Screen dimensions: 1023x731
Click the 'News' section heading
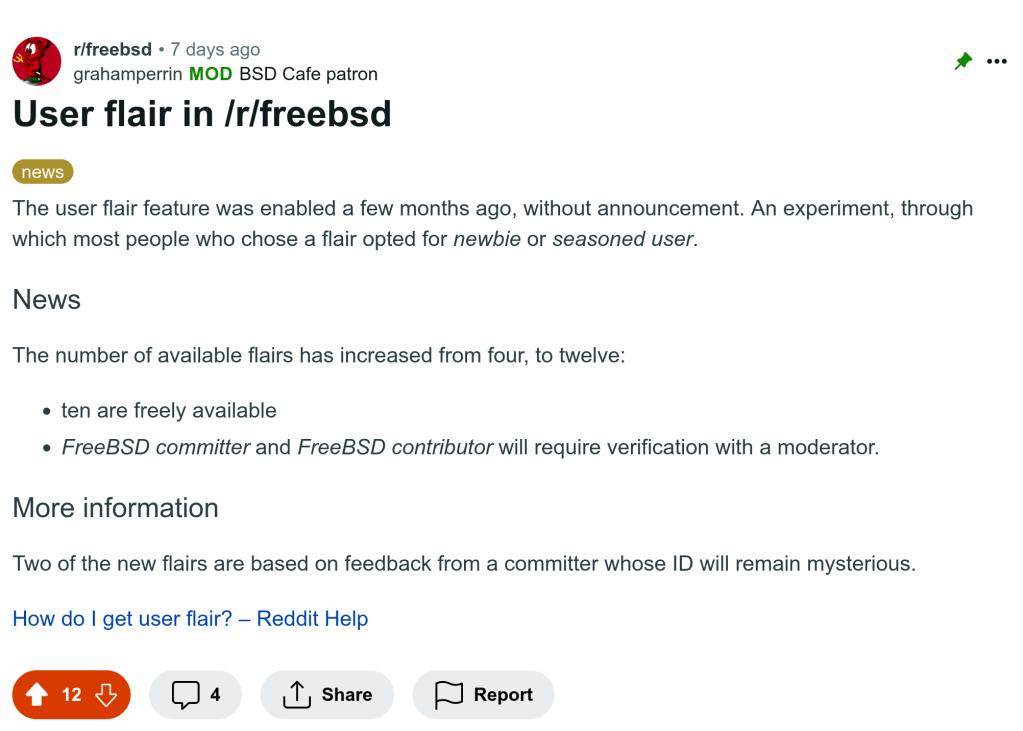pyautogui.click(x=46, y=299)
